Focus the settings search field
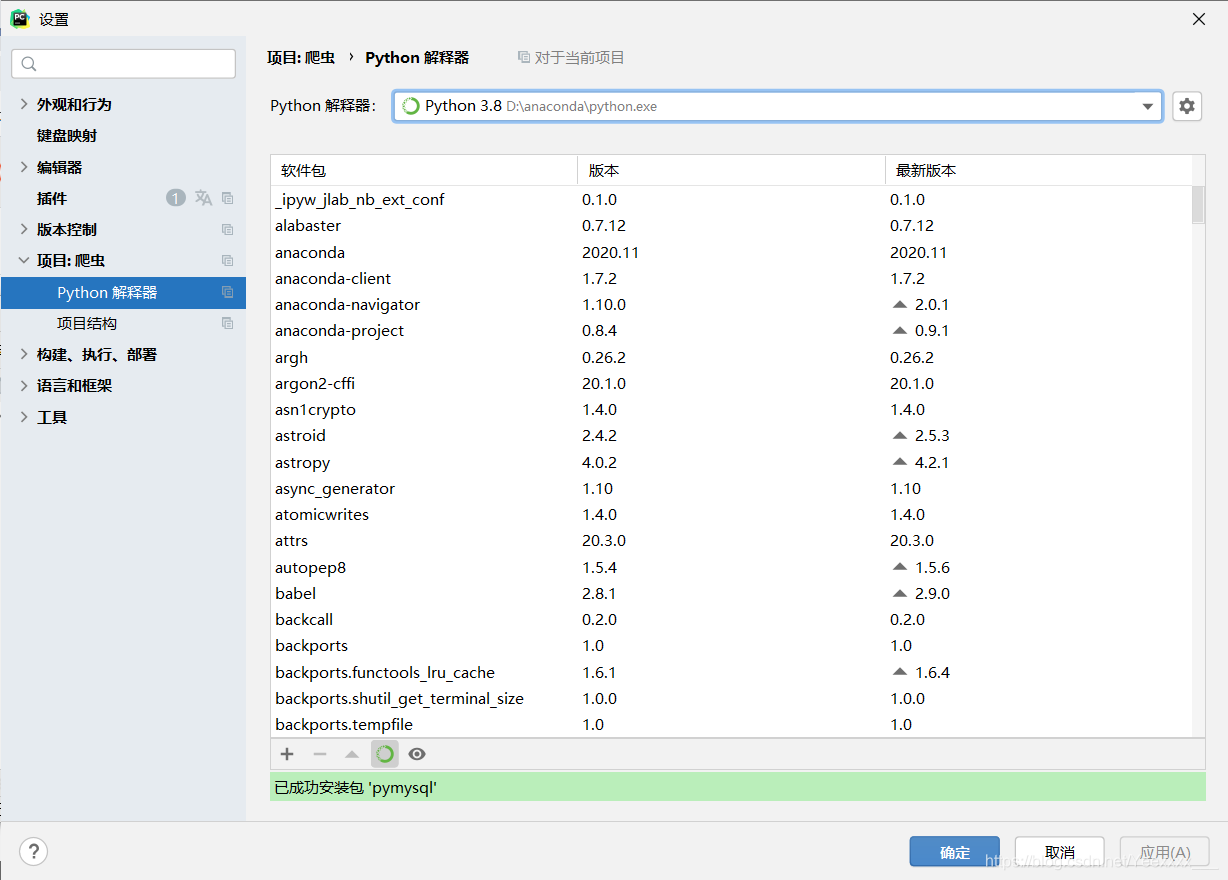Screen dimensions: 1228x880 (124, 64)
